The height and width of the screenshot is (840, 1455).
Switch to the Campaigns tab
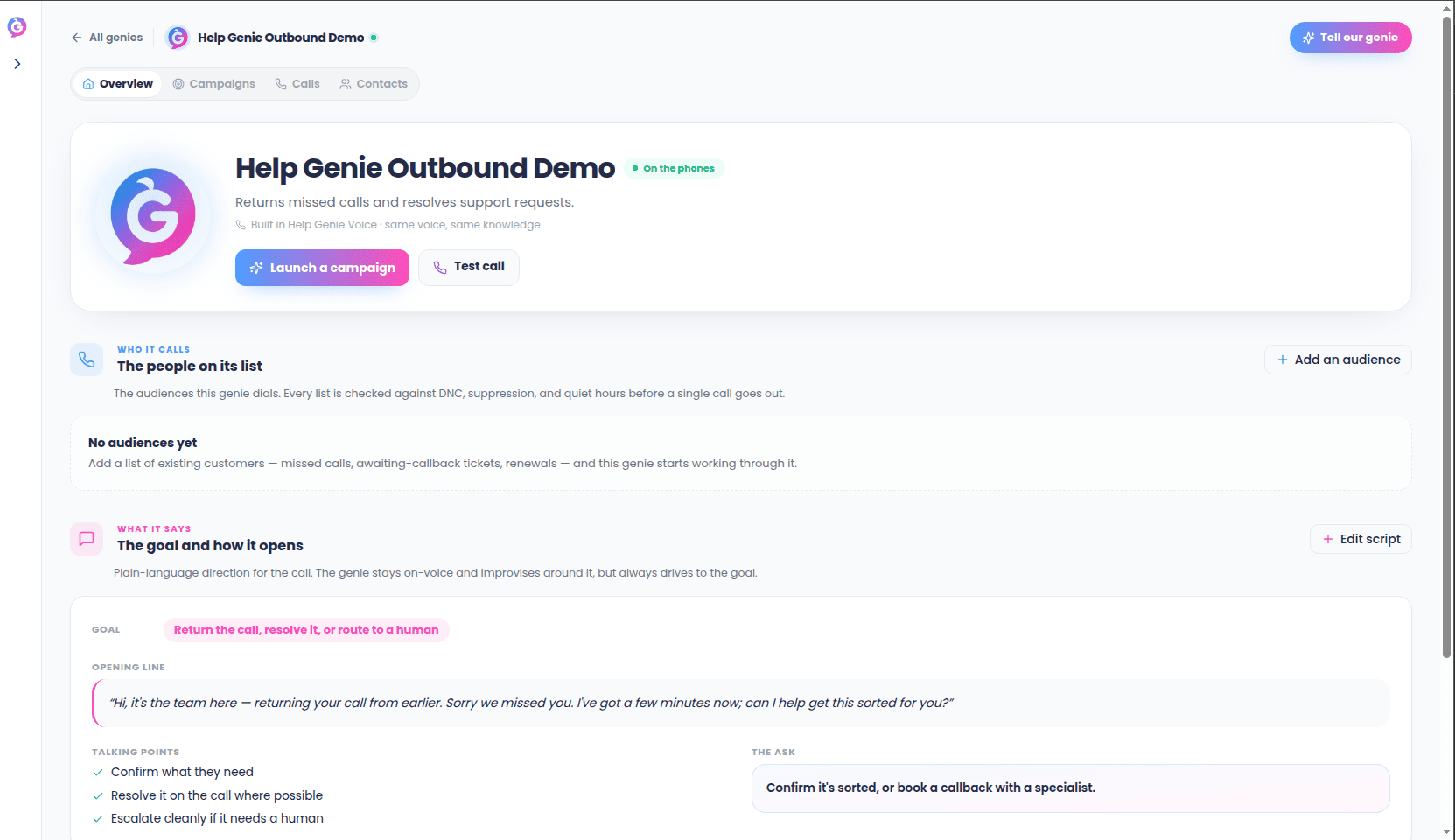[214, 84]
